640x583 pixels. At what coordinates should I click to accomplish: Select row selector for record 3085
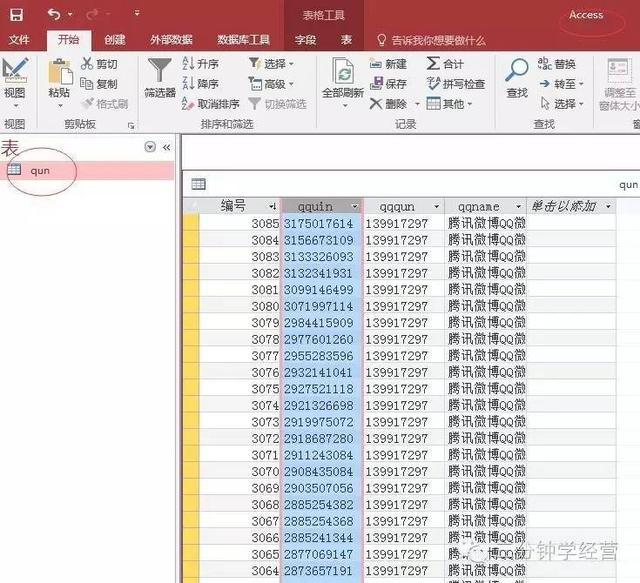(191, 223)
